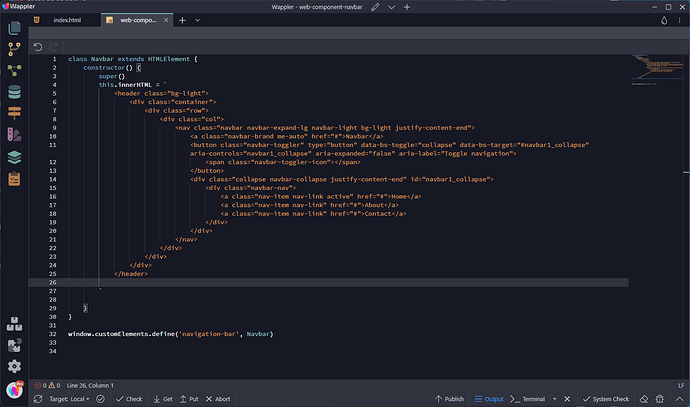Click the 'window.customElements.define' code line
The width and height of the screenshot is (690, 407).
tap(171, 334)
